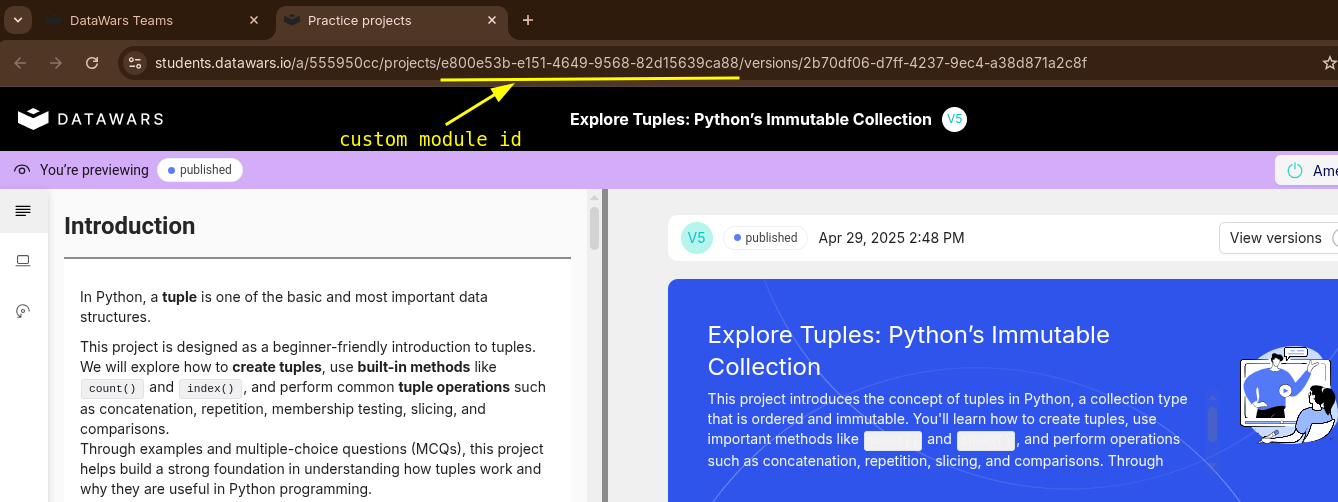The image size is (1338, 502).
Task: Open the View versions button
Action: 1278,238
